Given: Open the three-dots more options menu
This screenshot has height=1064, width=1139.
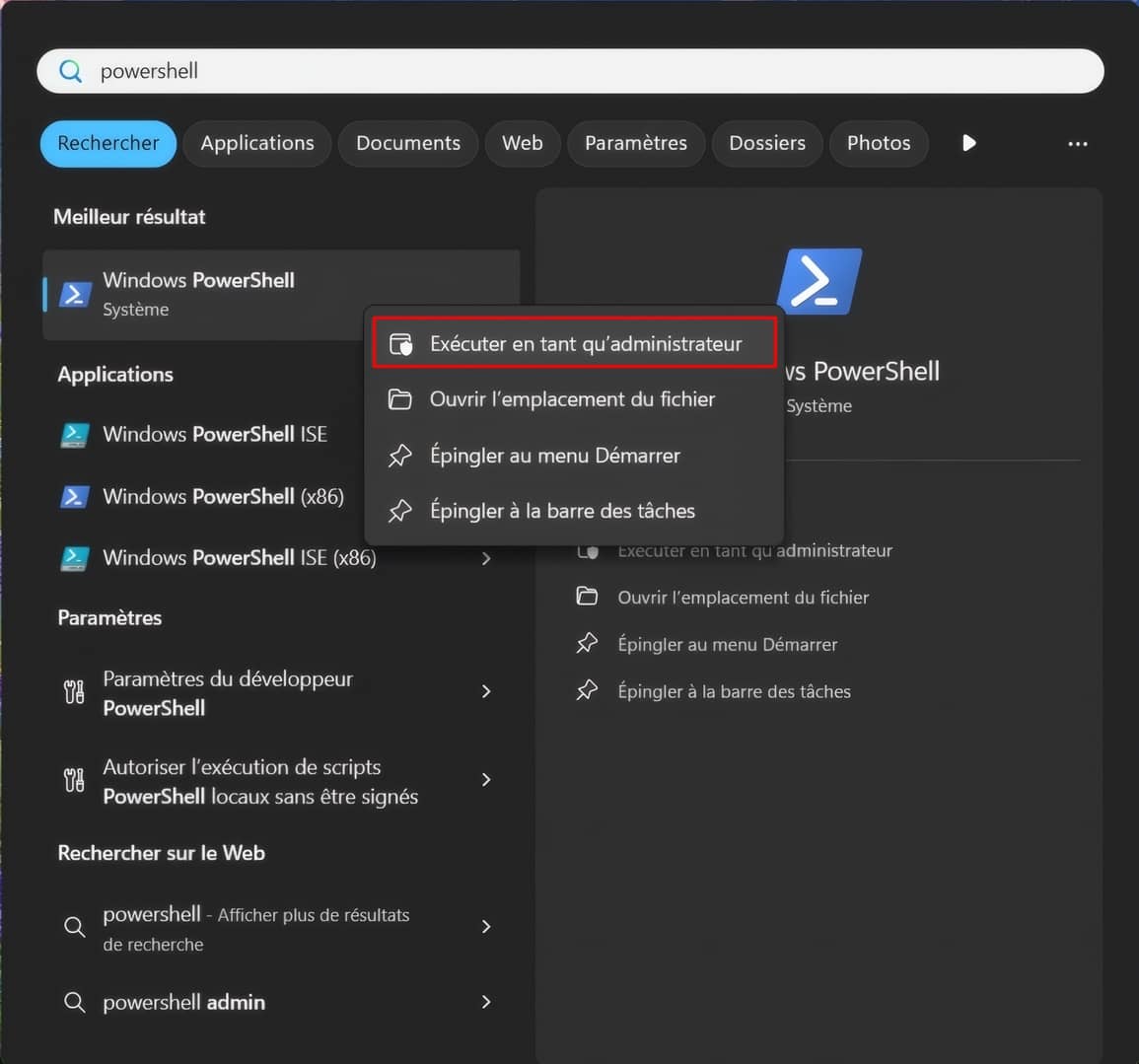Looking at the screenshot, I should (1077, 144).
